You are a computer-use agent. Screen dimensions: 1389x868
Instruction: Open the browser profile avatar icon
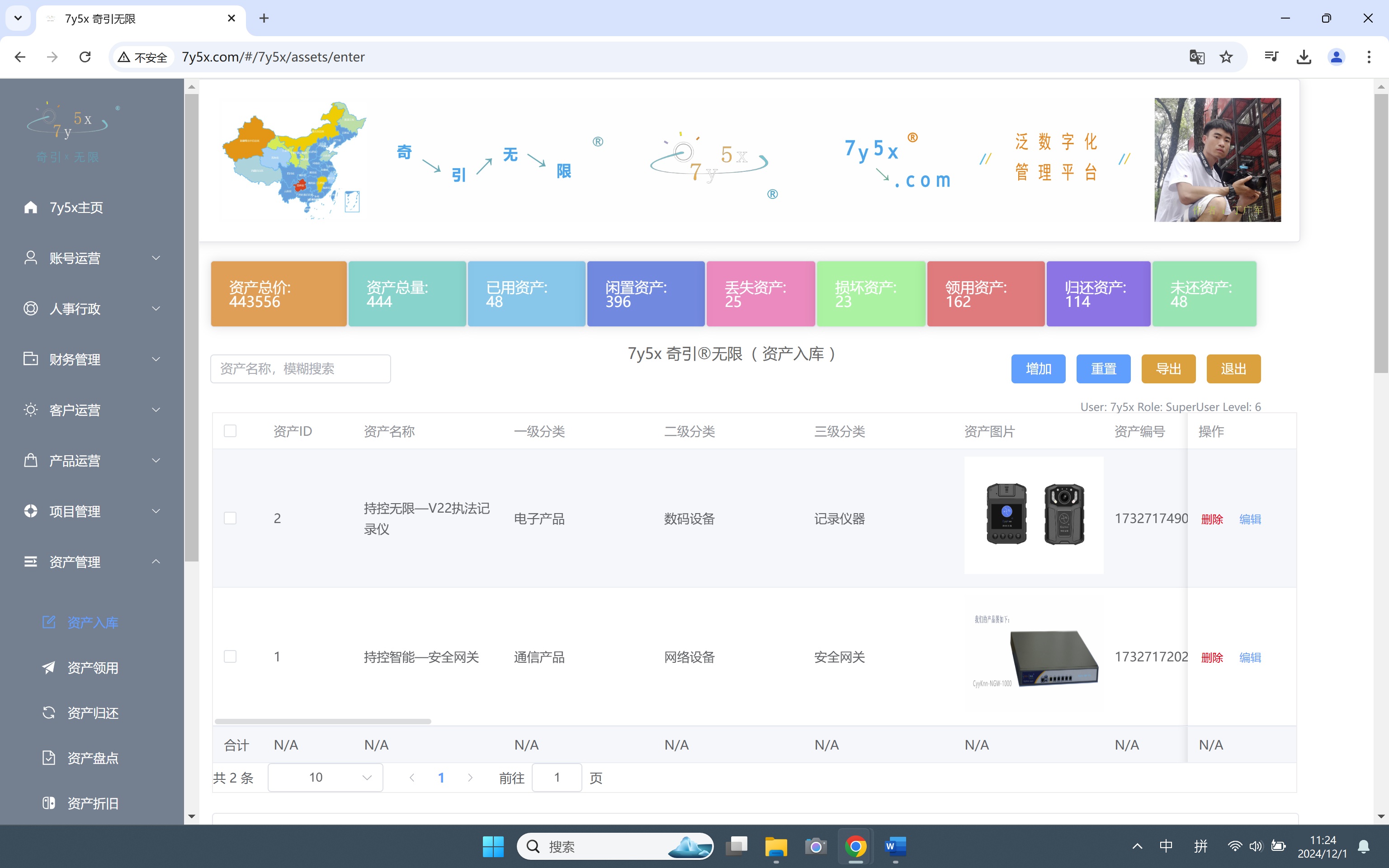[1336, 57]
